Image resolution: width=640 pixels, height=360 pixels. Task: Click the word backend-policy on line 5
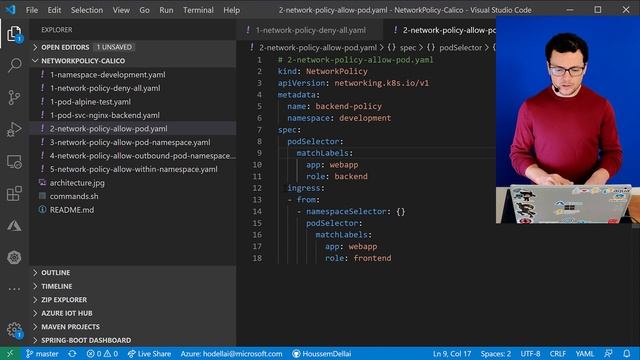349,106
